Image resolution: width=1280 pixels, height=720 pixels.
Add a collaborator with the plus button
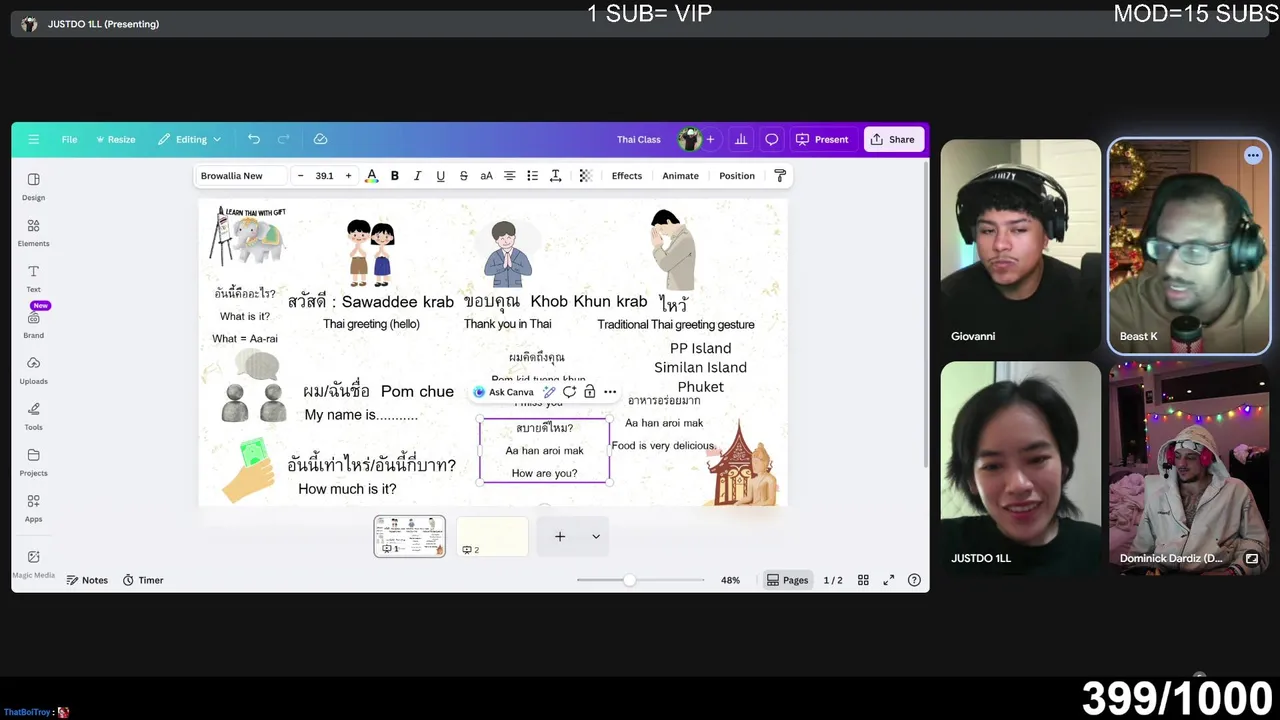pyautogui.click(x=710, y=140)
